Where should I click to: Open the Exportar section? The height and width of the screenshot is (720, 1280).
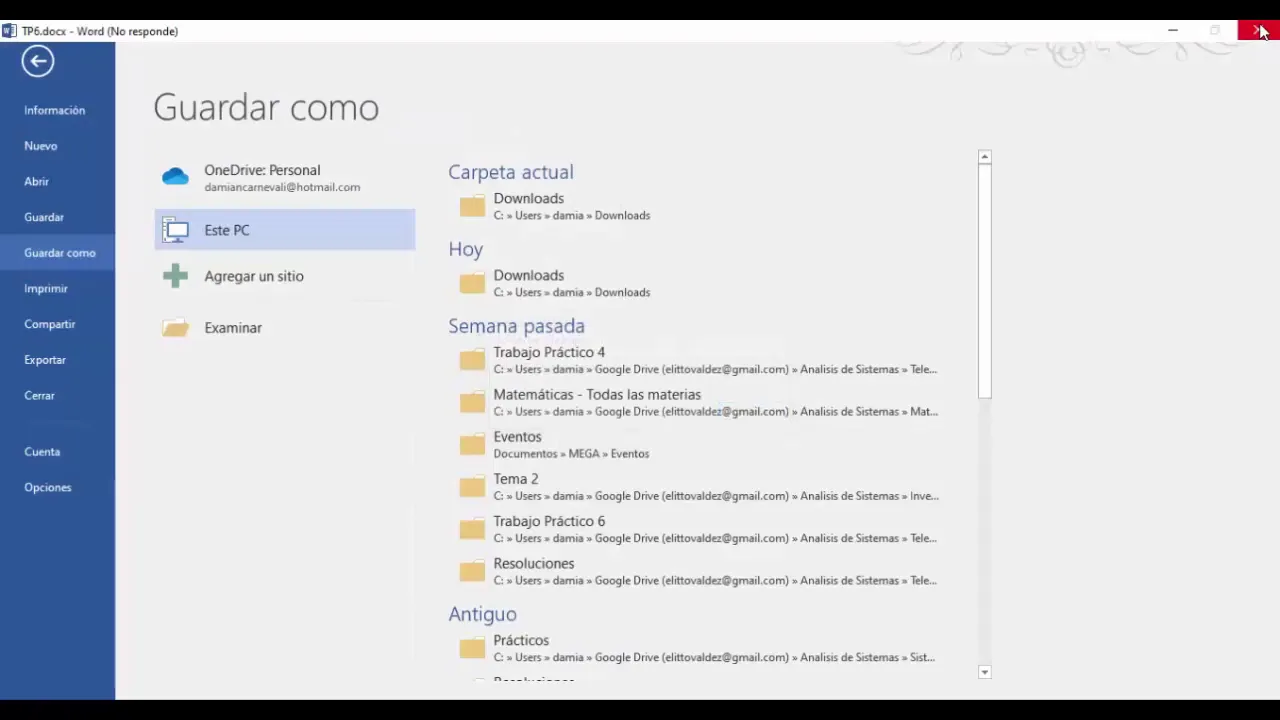(45, 360)
